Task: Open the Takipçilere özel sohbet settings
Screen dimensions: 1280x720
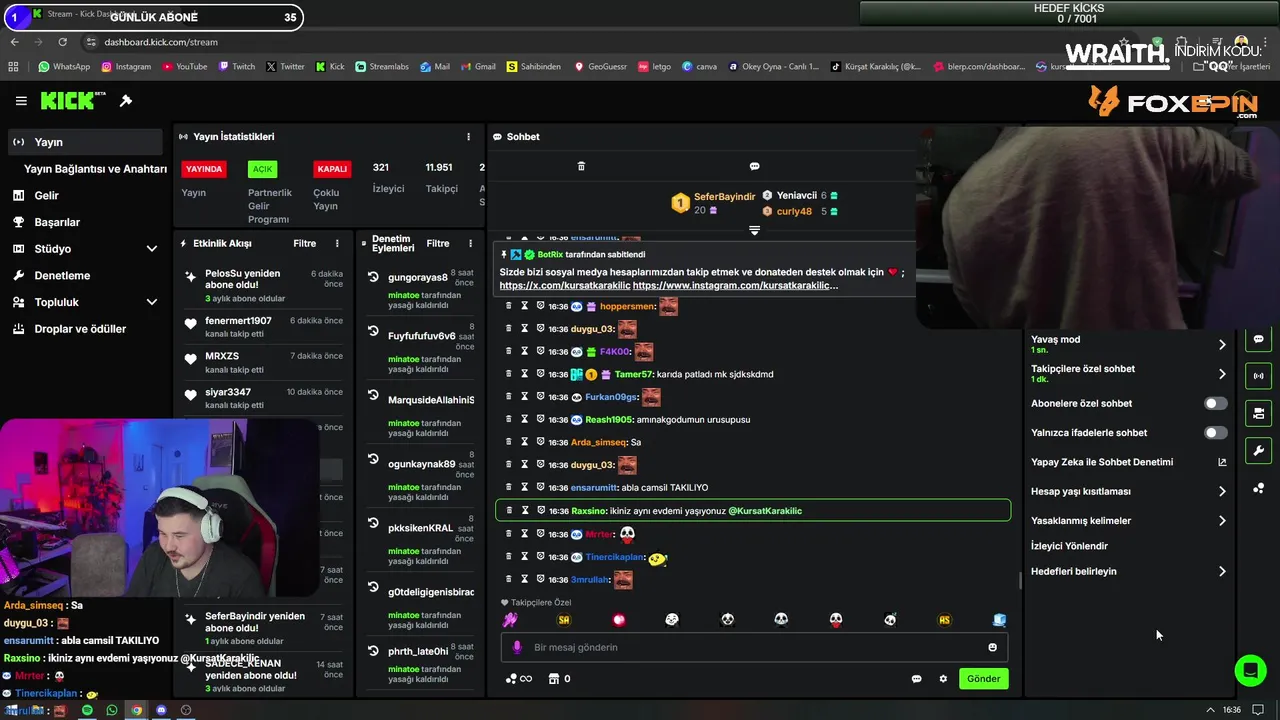Action: click(x=1128, y=374)
